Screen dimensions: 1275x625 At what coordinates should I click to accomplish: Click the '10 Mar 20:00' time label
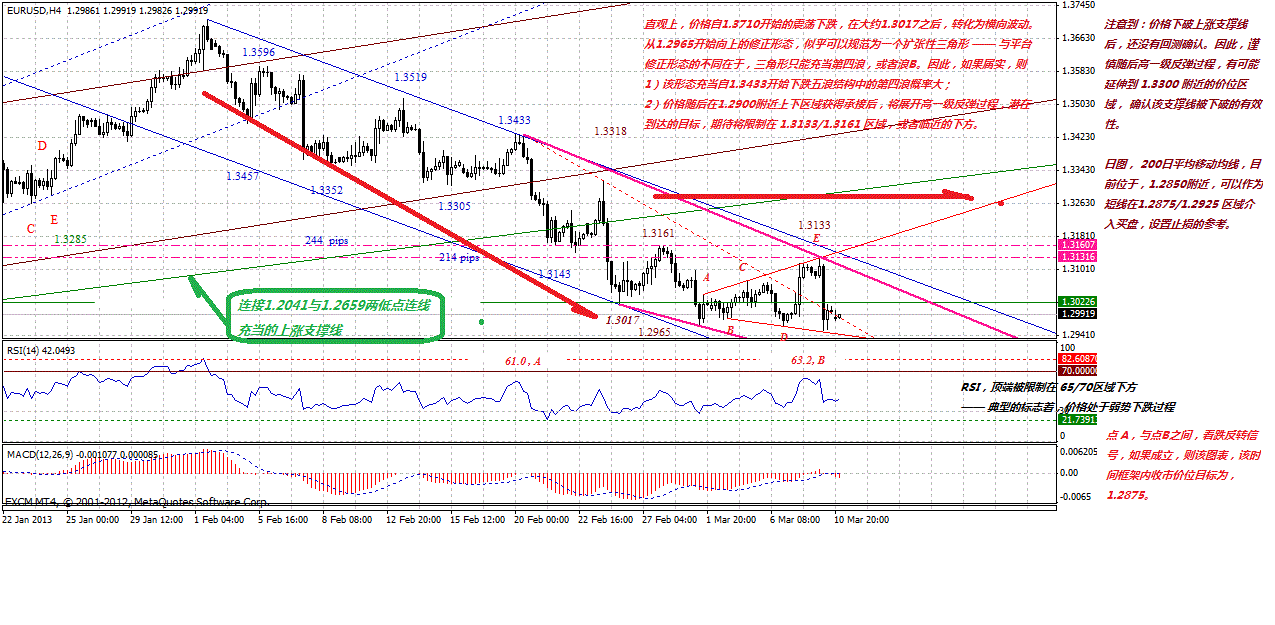point(860,519)
